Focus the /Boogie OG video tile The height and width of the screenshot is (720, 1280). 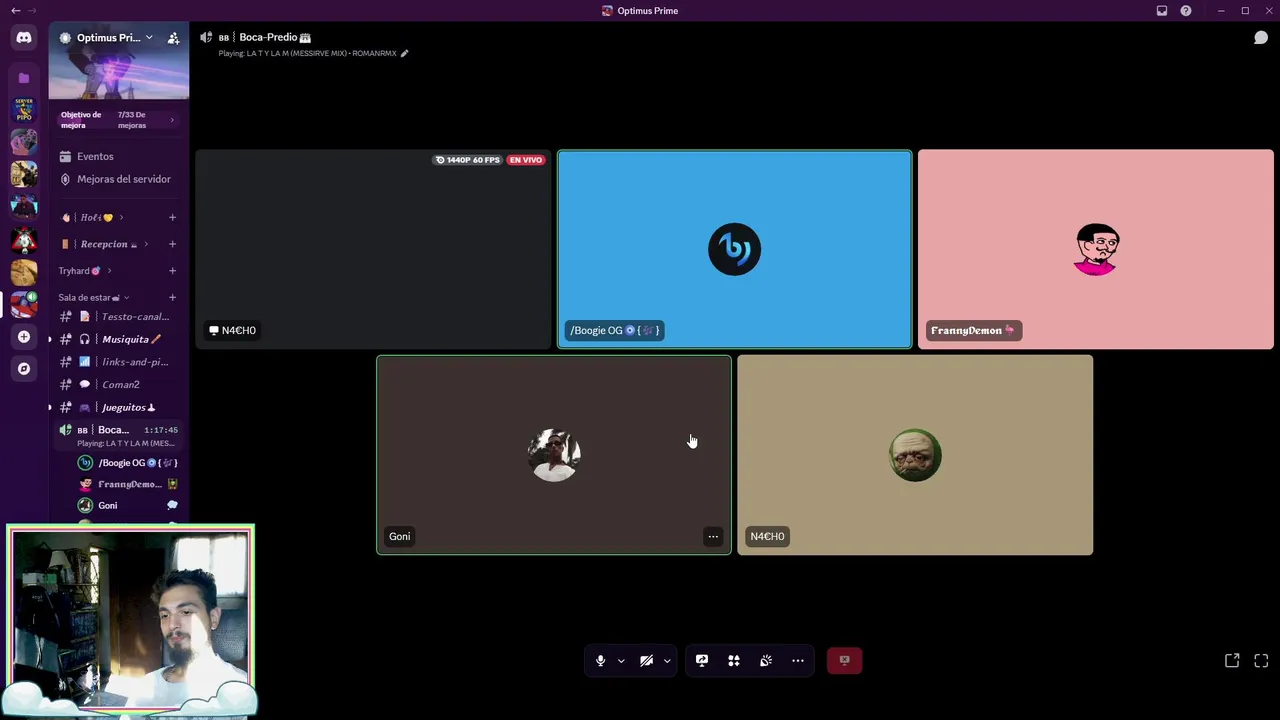pos(734,249)
